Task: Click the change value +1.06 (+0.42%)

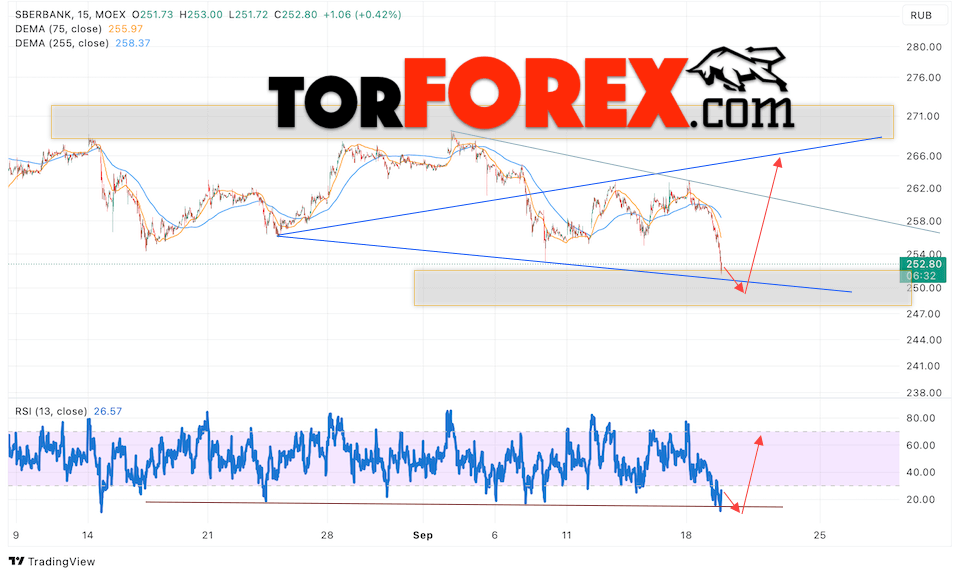Action: [362, 14]
